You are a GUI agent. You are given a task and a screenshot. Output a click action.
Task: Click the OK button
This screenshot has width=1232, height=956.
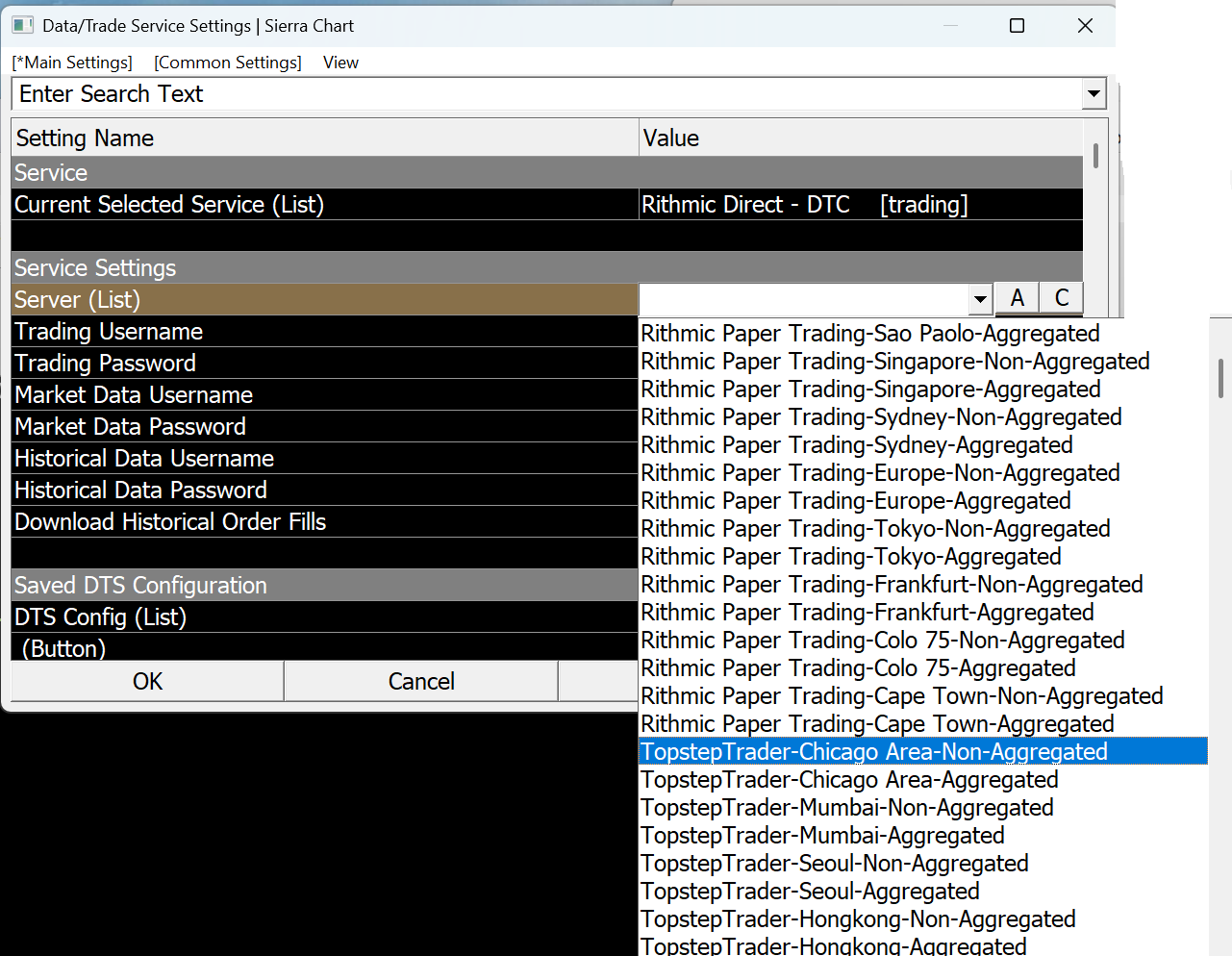coord(147,681)
